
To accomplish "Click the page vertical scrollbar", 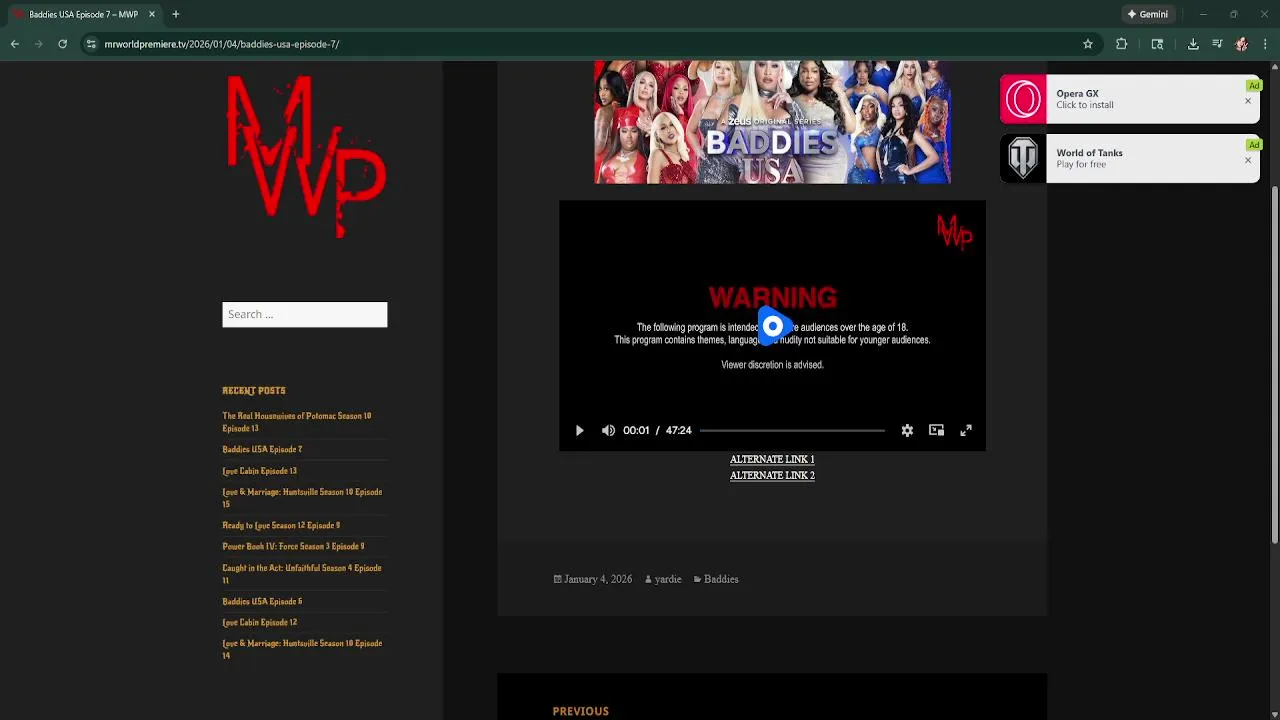I will point(1274,365).
